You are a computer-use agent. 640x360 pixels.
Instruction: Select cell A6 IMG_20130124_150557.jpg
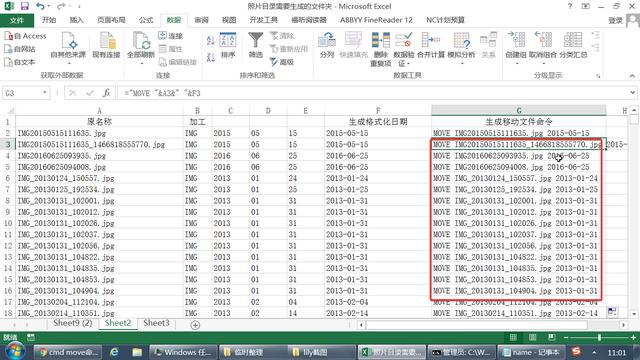click(99, 178)
